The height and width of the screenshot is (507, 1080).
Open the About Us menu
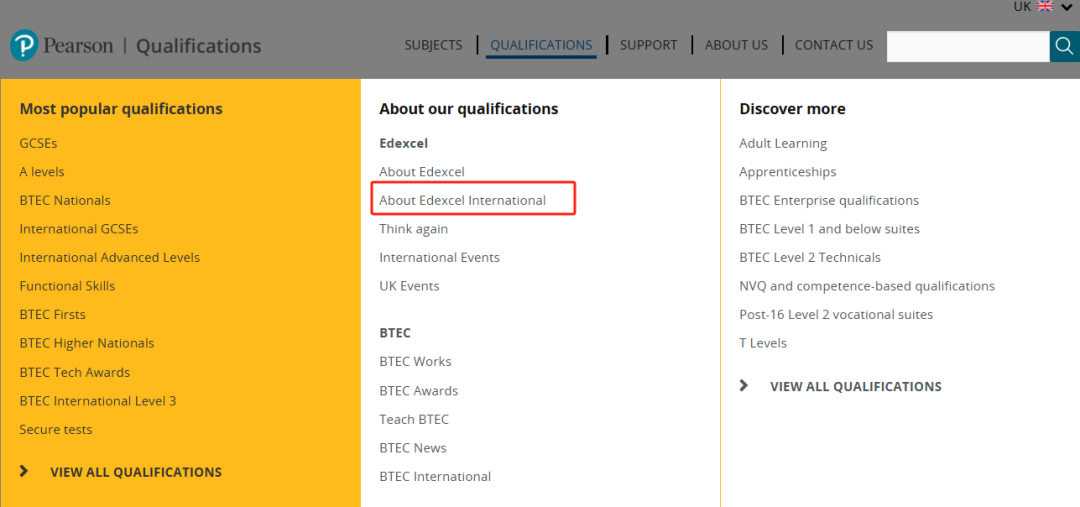[736, 45]
